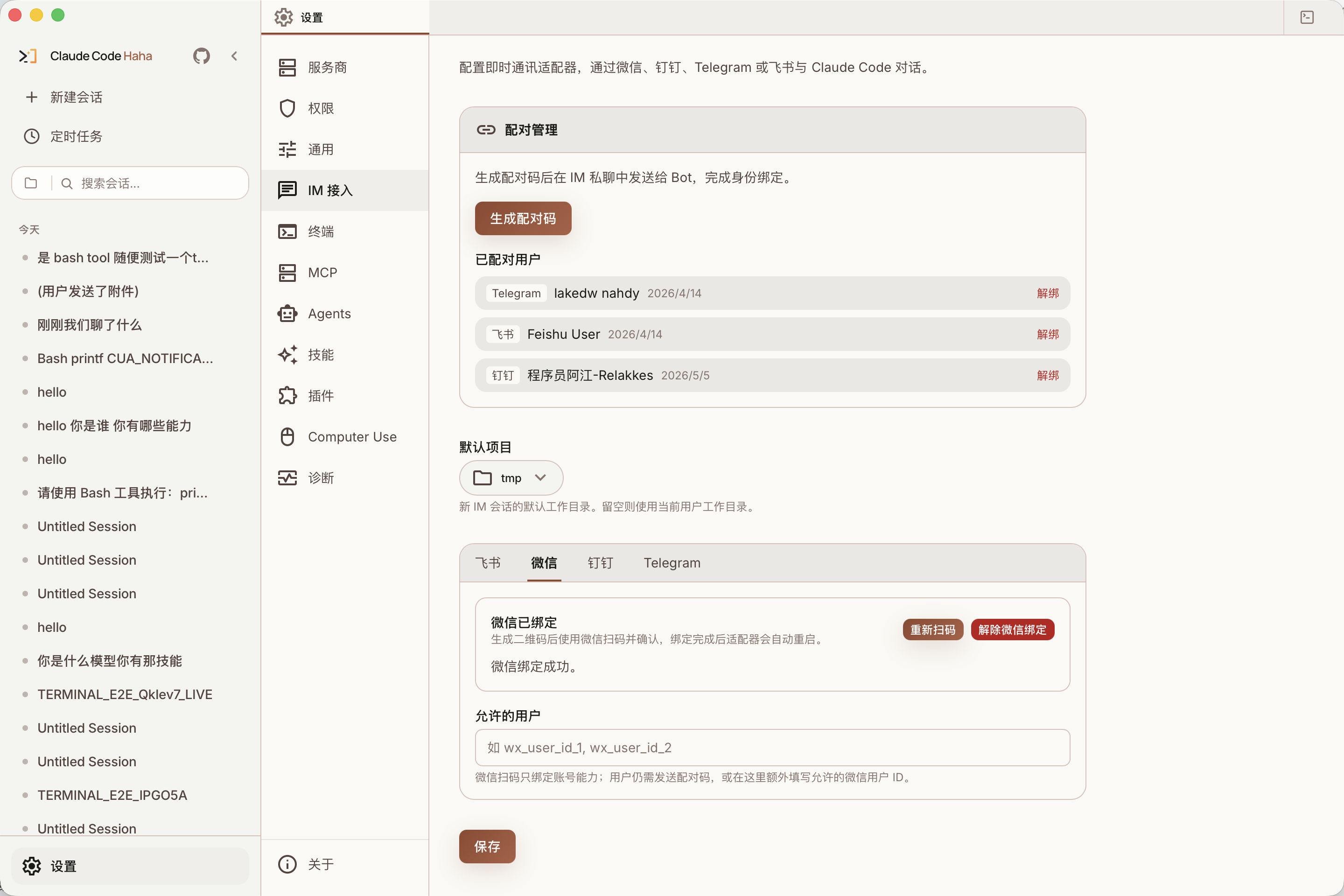Screen dimensions: 1344x896
Task: Open Computer Use settings section
Action: 344,437
